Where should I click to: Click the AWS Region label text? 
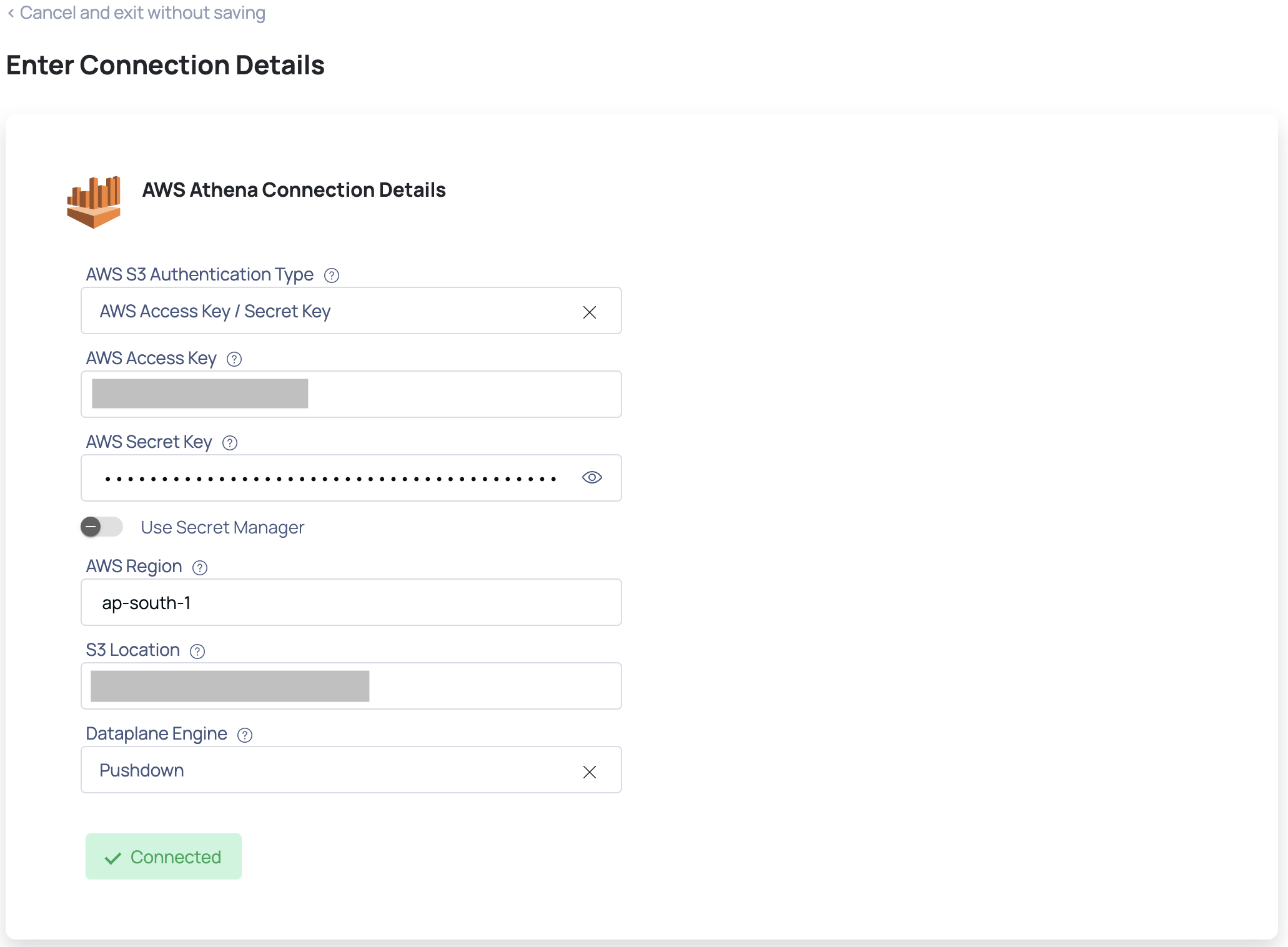pyautogui.click(x=134, y=567)
